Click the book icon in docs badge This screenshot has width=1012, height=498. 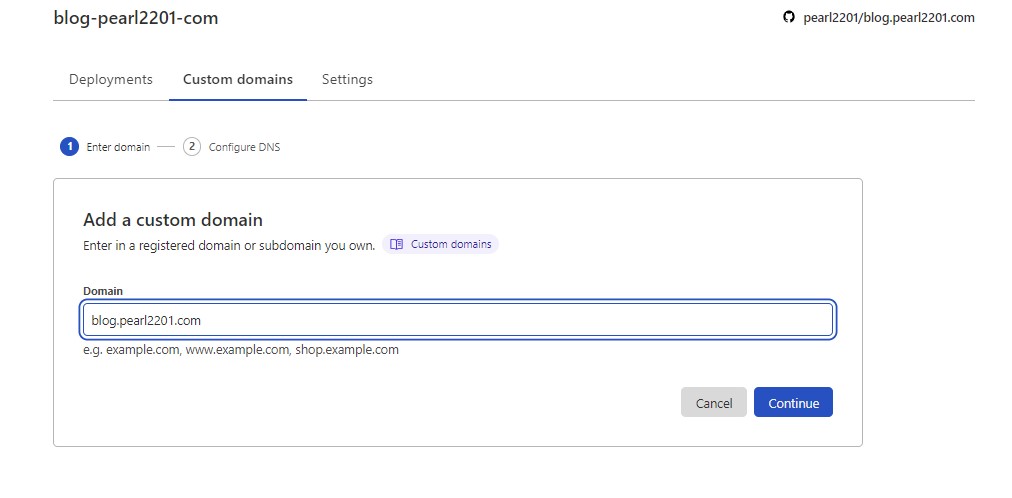point(397,244)
